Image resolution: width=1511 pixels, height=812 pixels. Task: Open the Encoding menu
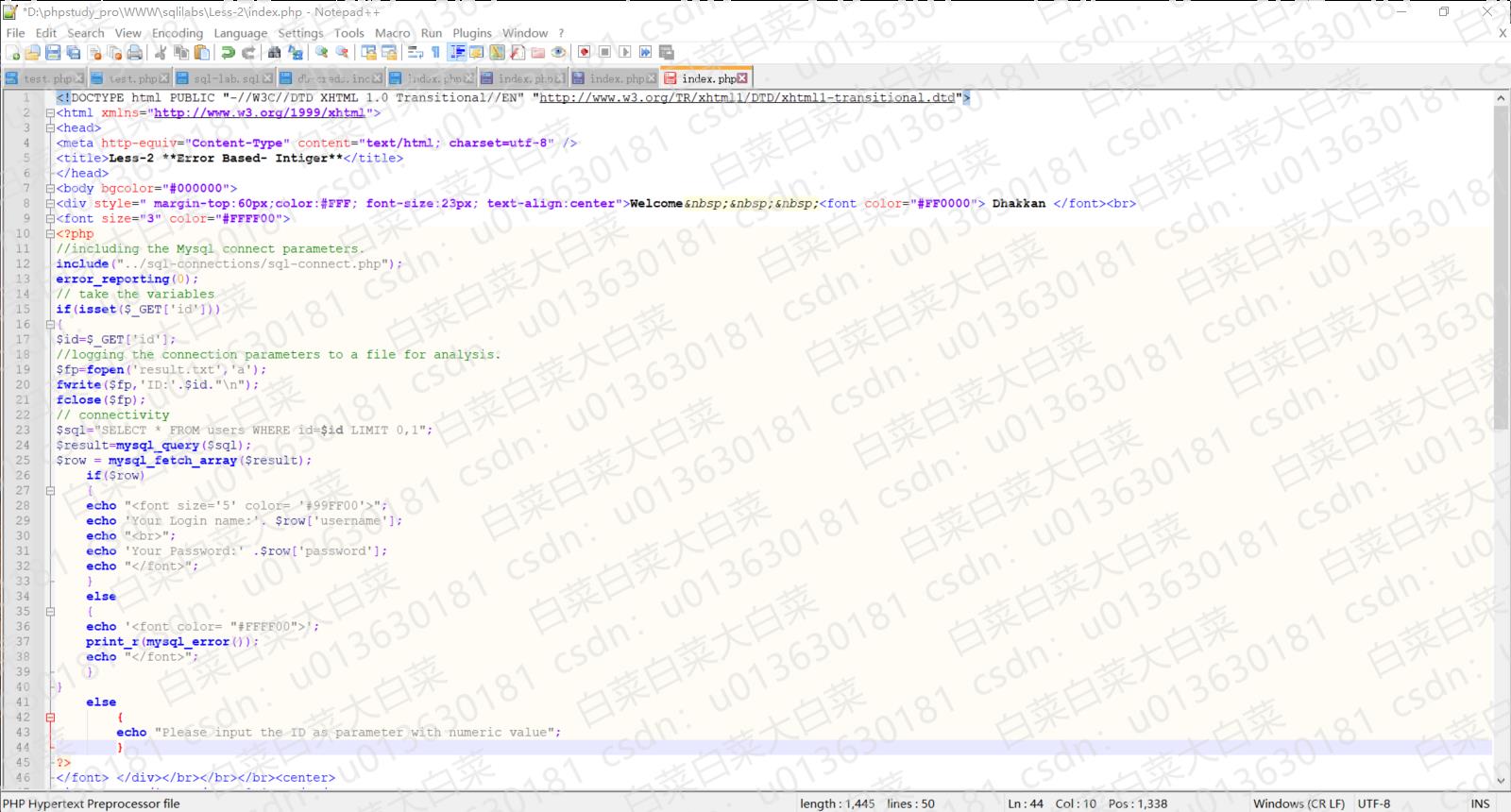tap(178, 33)
